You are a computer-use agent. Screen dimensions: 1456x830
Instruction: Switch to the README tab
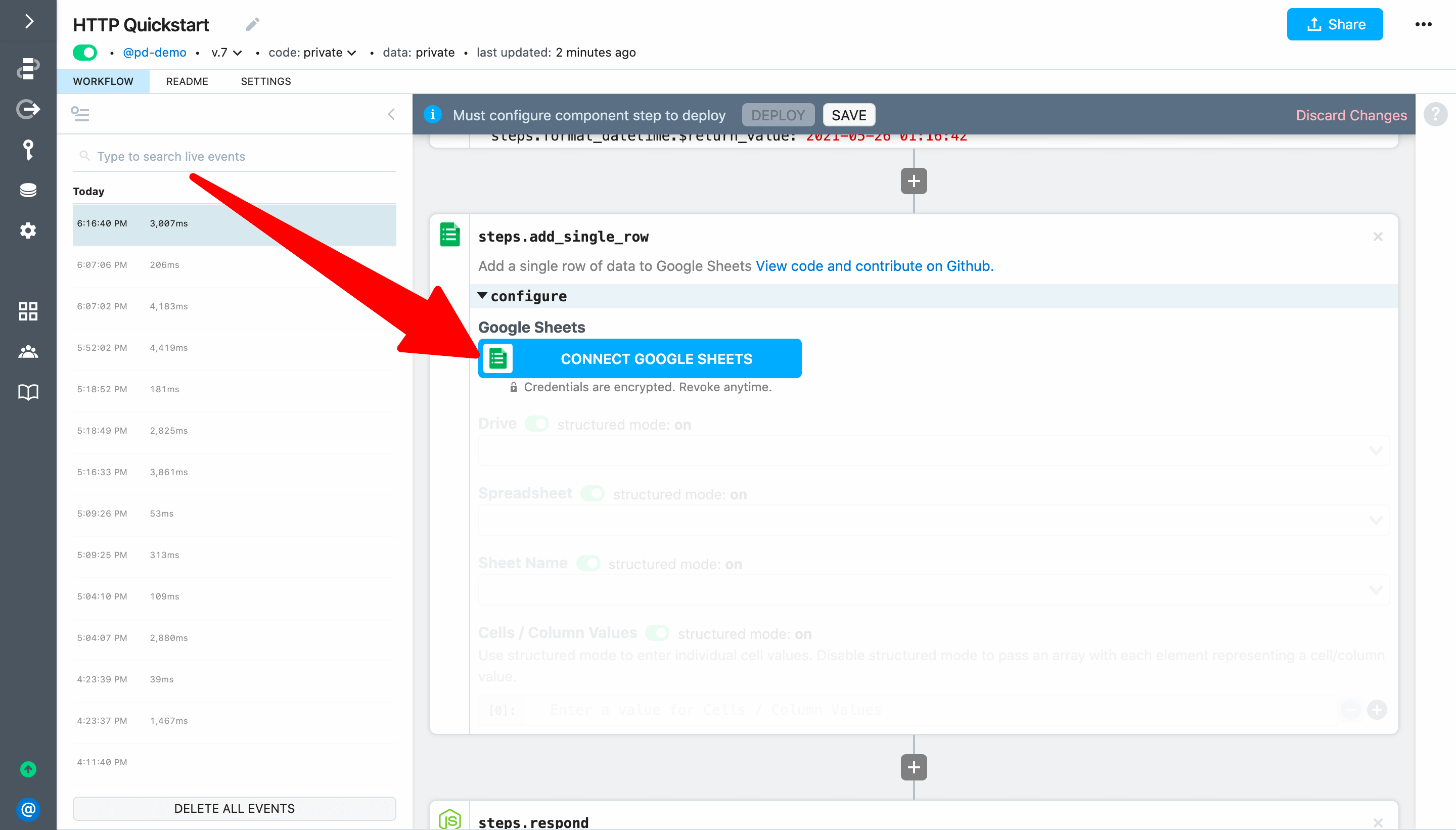[x=187, y=81]
